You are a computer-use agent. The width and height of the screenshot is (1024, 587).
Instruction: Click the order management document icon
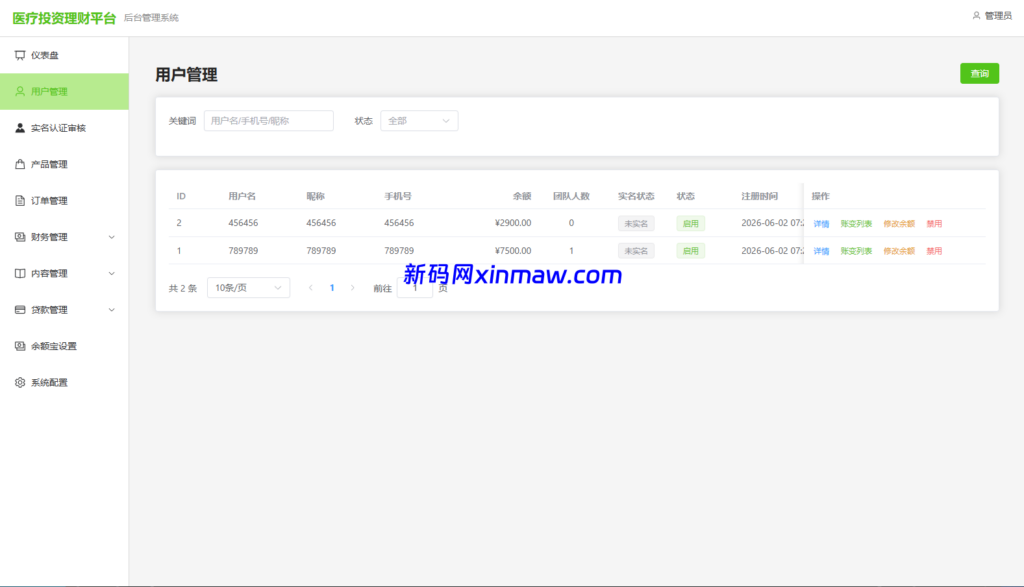tap(20, 200)
